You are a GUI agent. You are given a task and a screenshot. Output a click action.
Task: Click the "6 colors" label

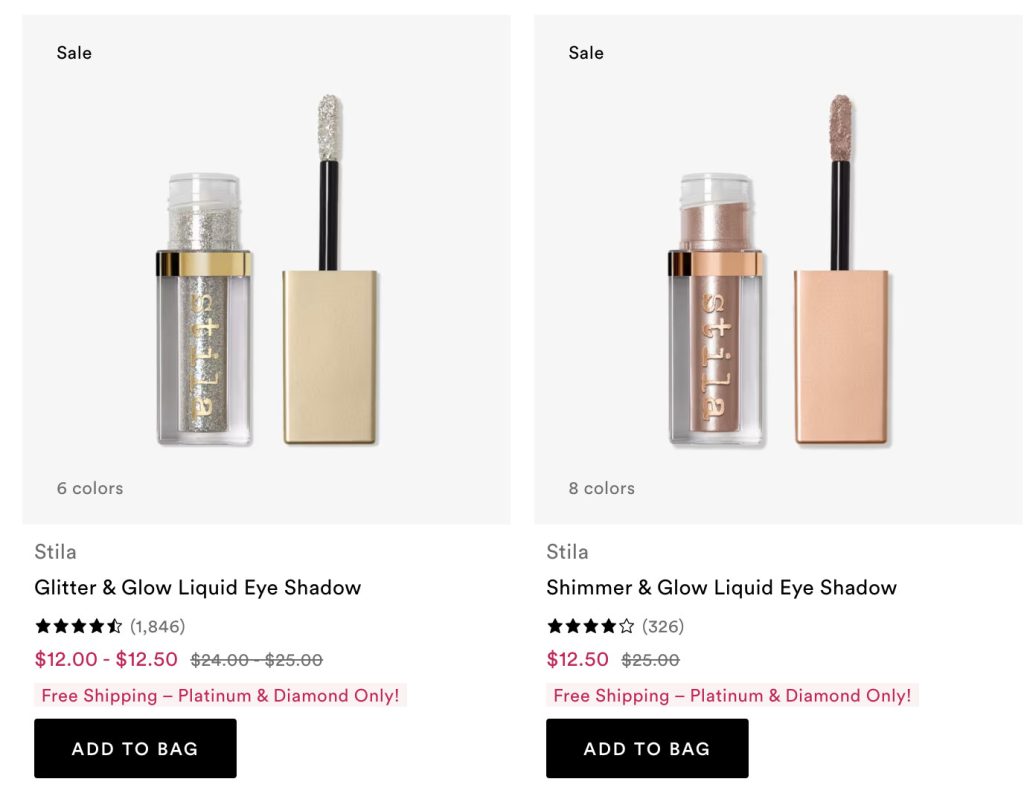click(90, 488)
